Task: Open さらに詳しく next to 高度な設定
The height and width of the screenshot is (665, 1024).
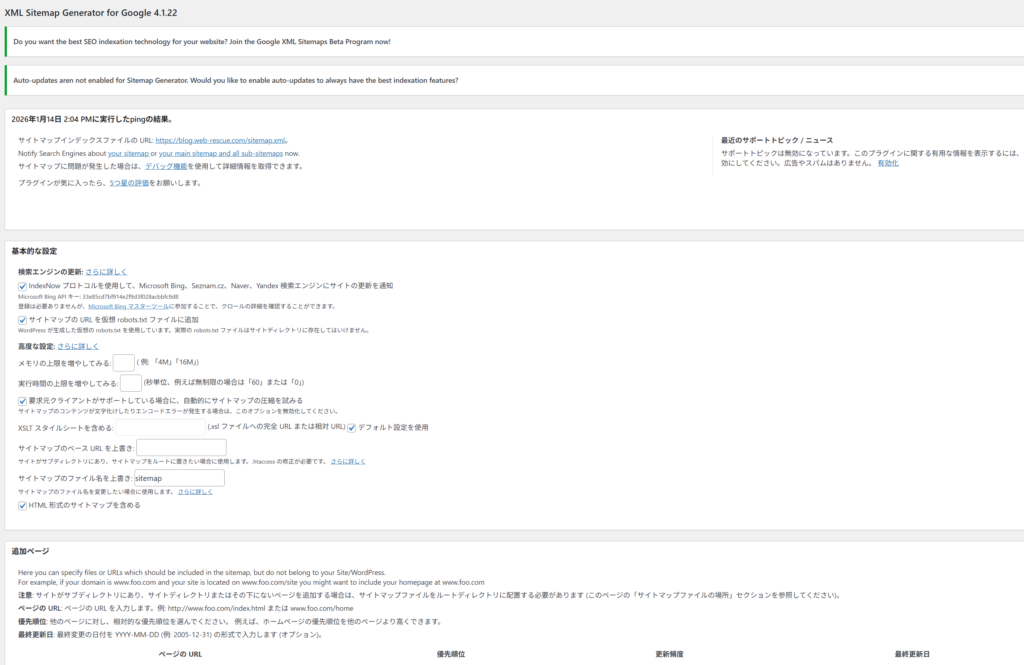Action: tap(78, 346)
